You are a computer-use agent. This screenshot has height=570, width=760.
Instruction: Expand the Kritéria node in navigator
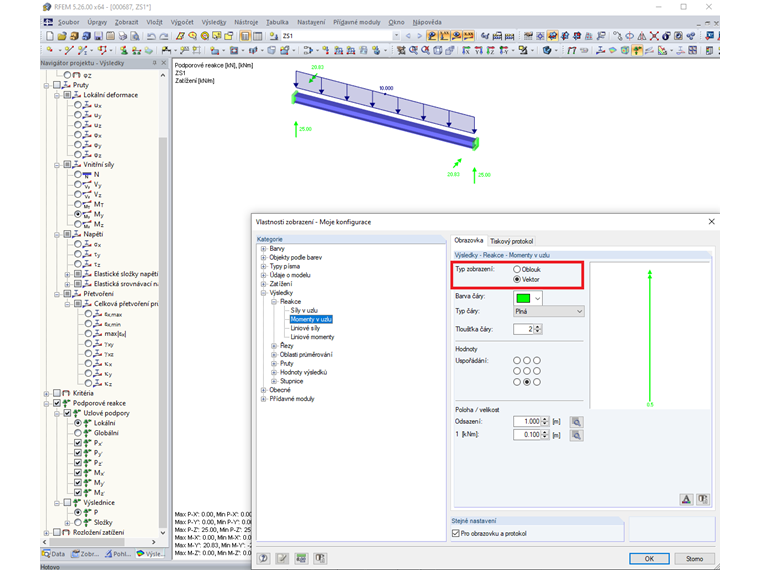point(47,394)
